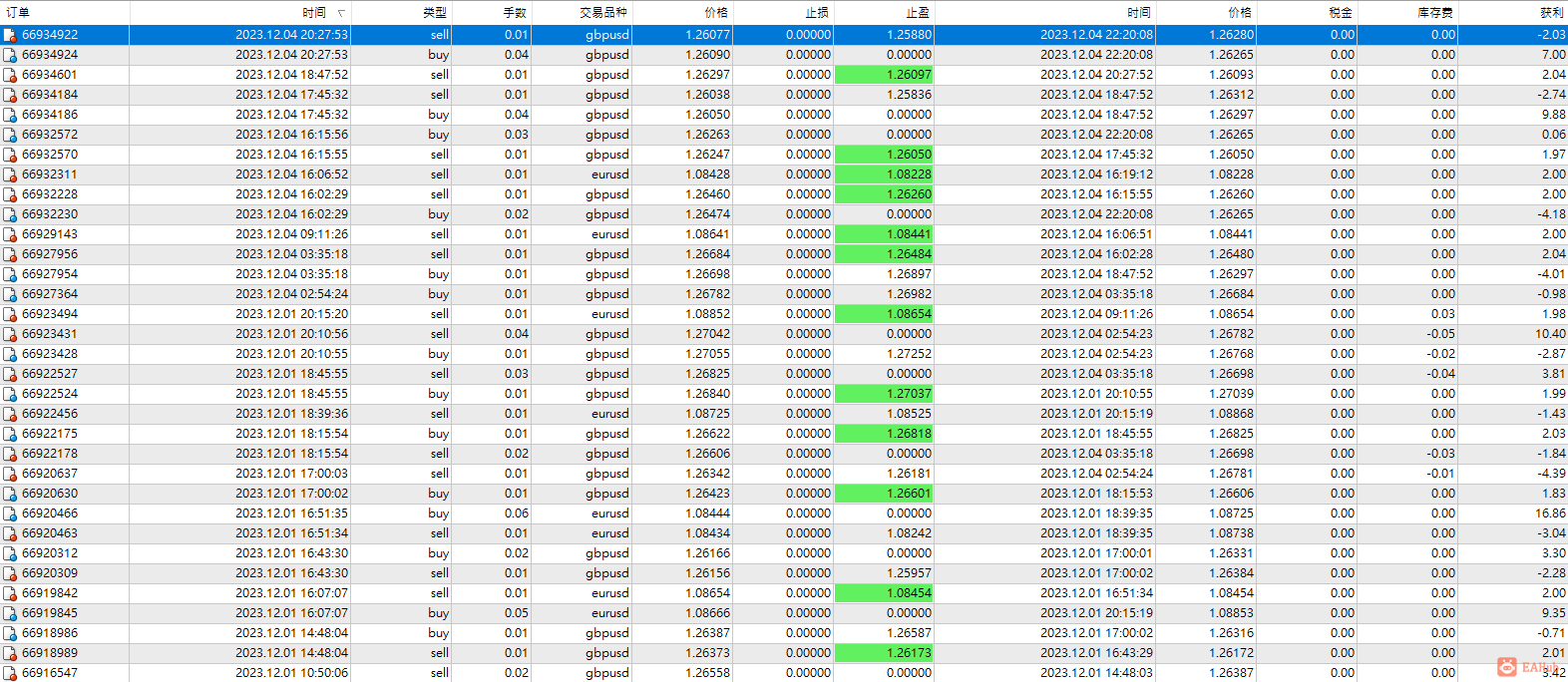Select green take-profit cell 1.27037
This screenshot has height=682, width=1568.
coord(884,394)
